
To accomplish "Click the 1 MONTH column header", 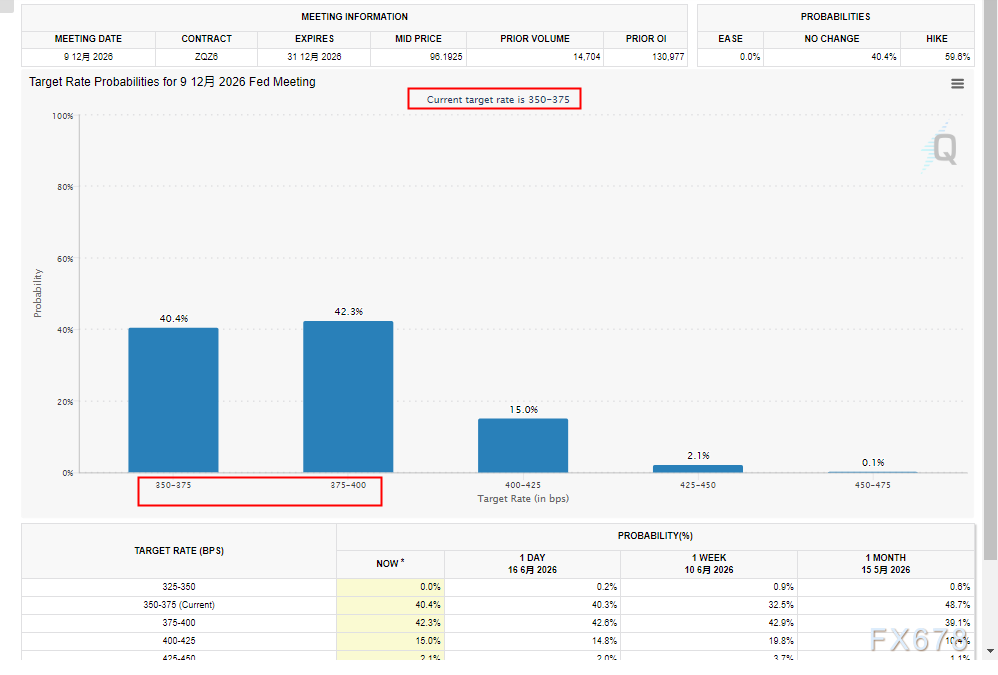I will 885,564.
